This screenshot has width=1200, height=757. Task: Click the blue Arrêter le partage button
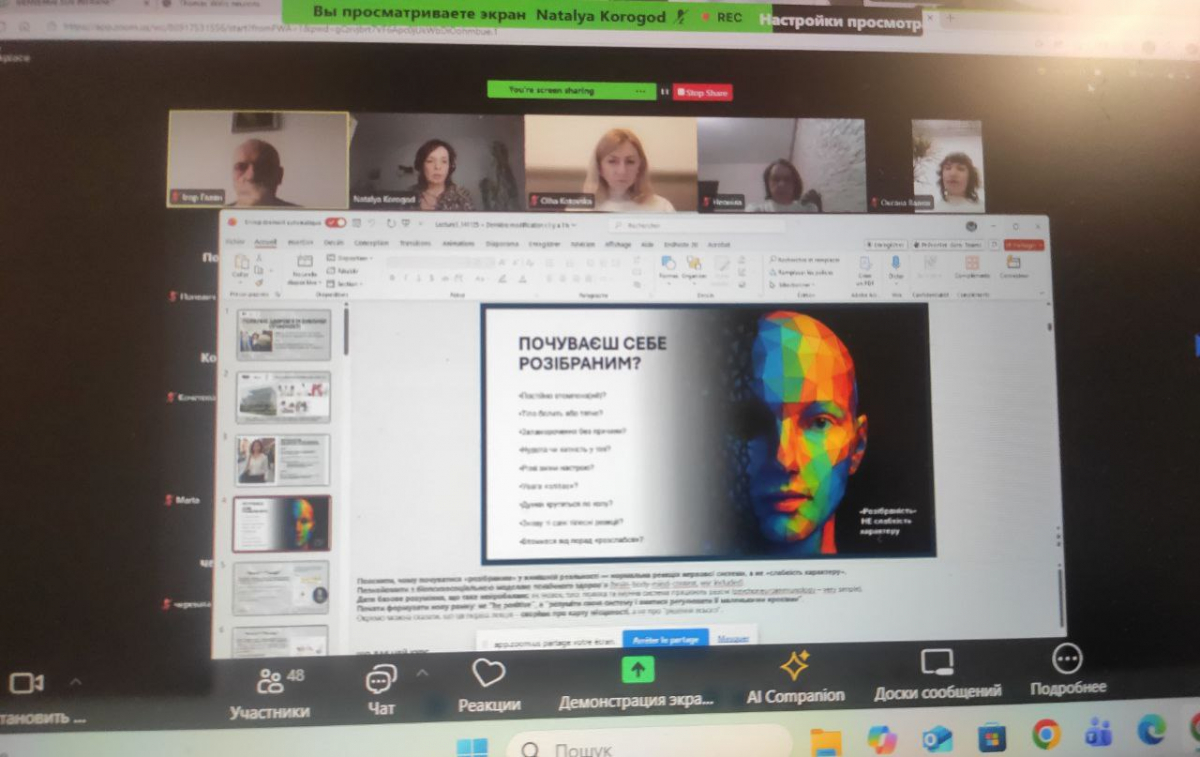click(x=665, y=638)
